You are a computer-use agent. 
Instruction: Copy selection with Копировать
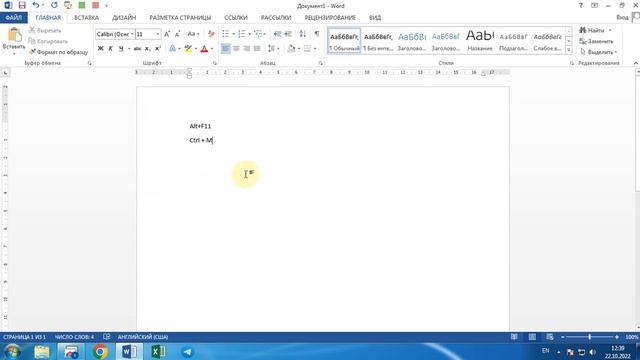[x=48, y=41]
